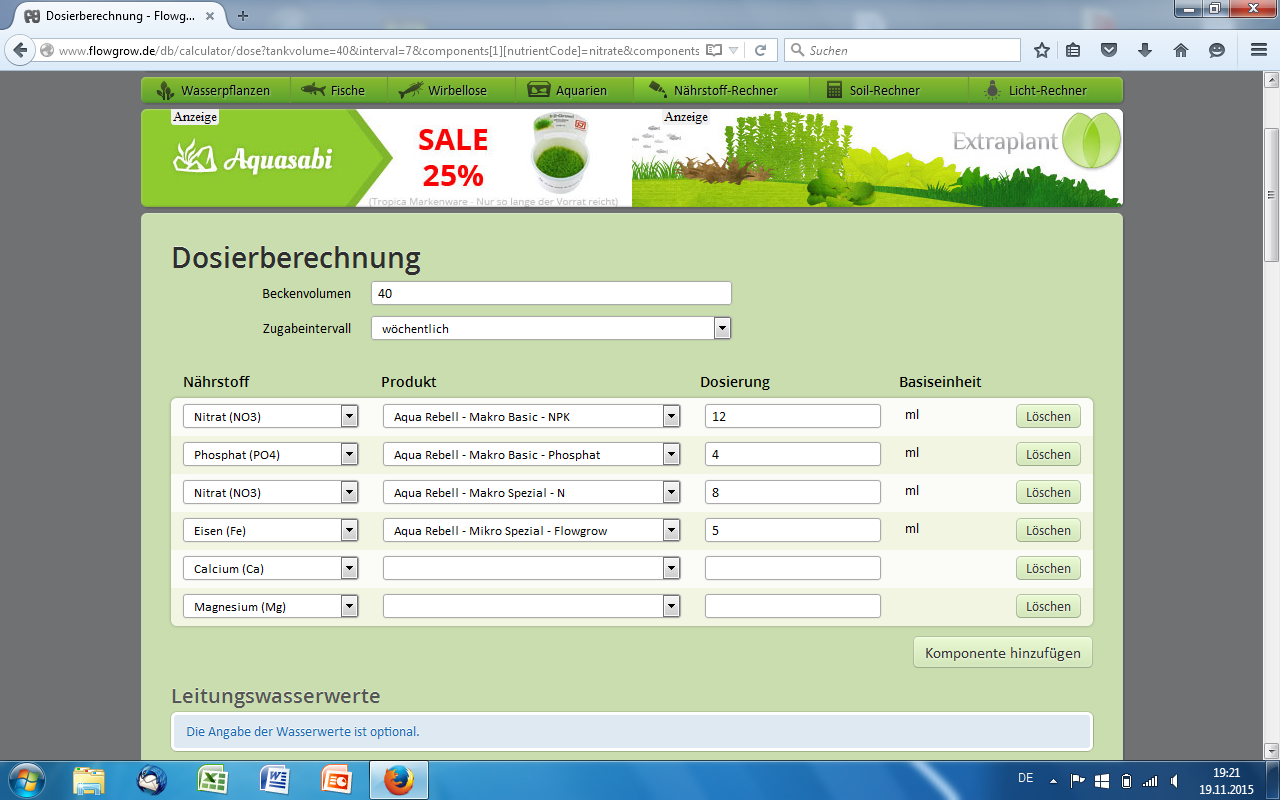
Task: Reload the page with the refresh icon
Action: (760, 50)
